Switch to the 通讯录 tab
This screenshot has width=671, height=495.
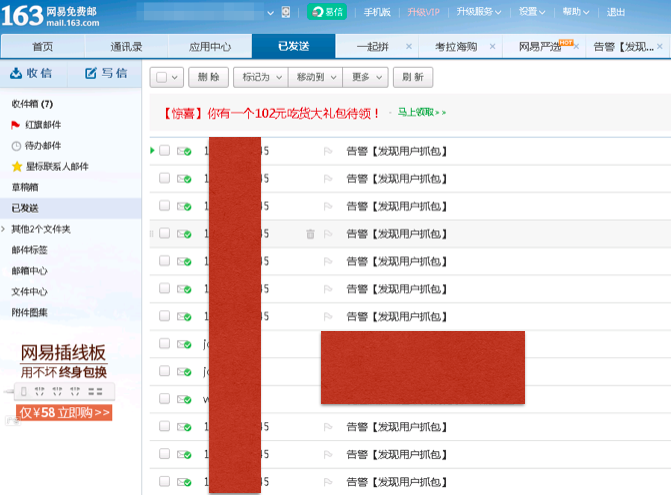click(126, 47)
